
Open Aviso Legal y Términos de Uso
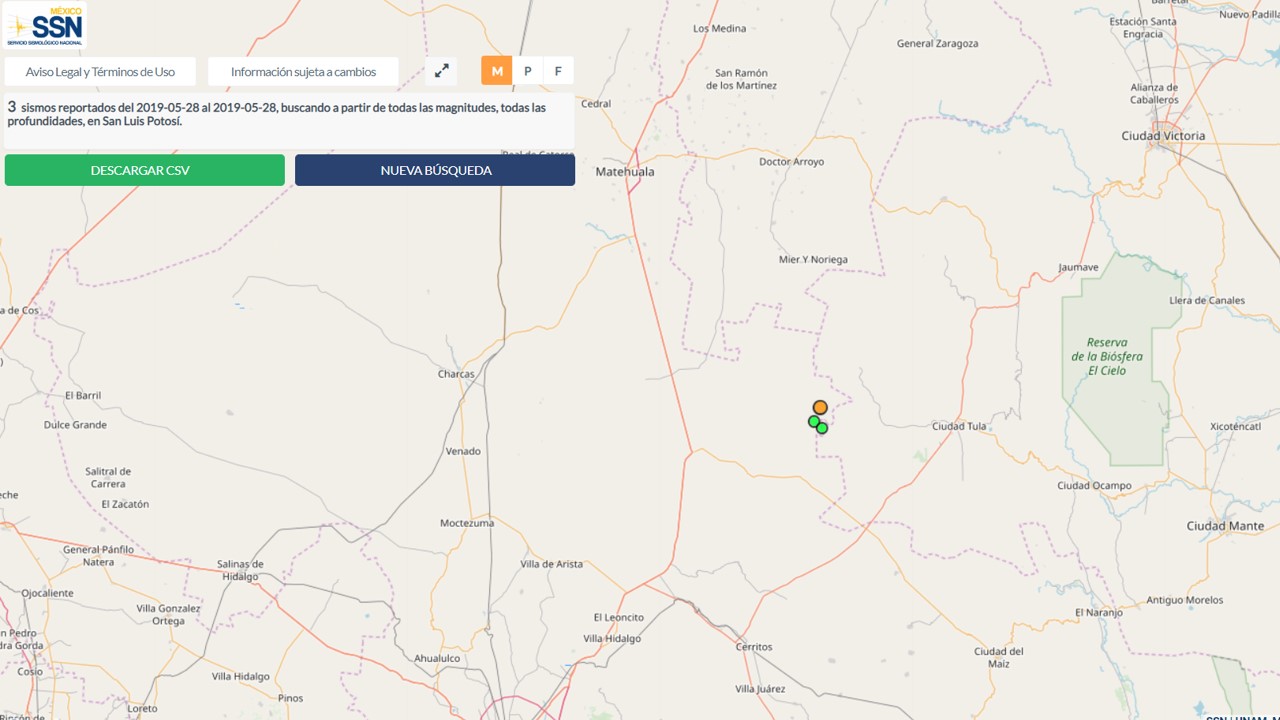[100, 72]
